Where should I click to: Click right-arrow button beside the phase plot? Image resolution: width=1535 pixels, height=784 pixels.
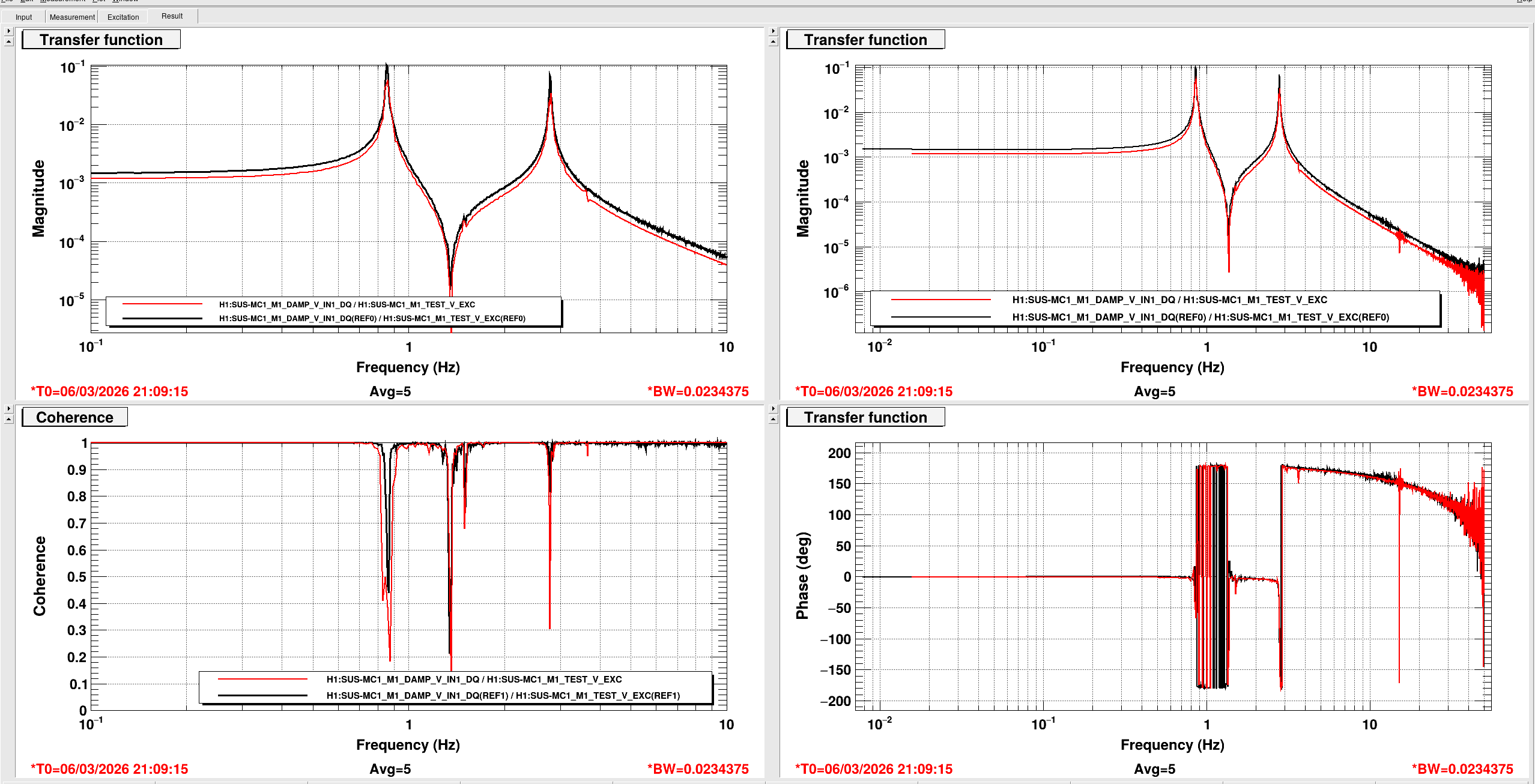point(773,408)
